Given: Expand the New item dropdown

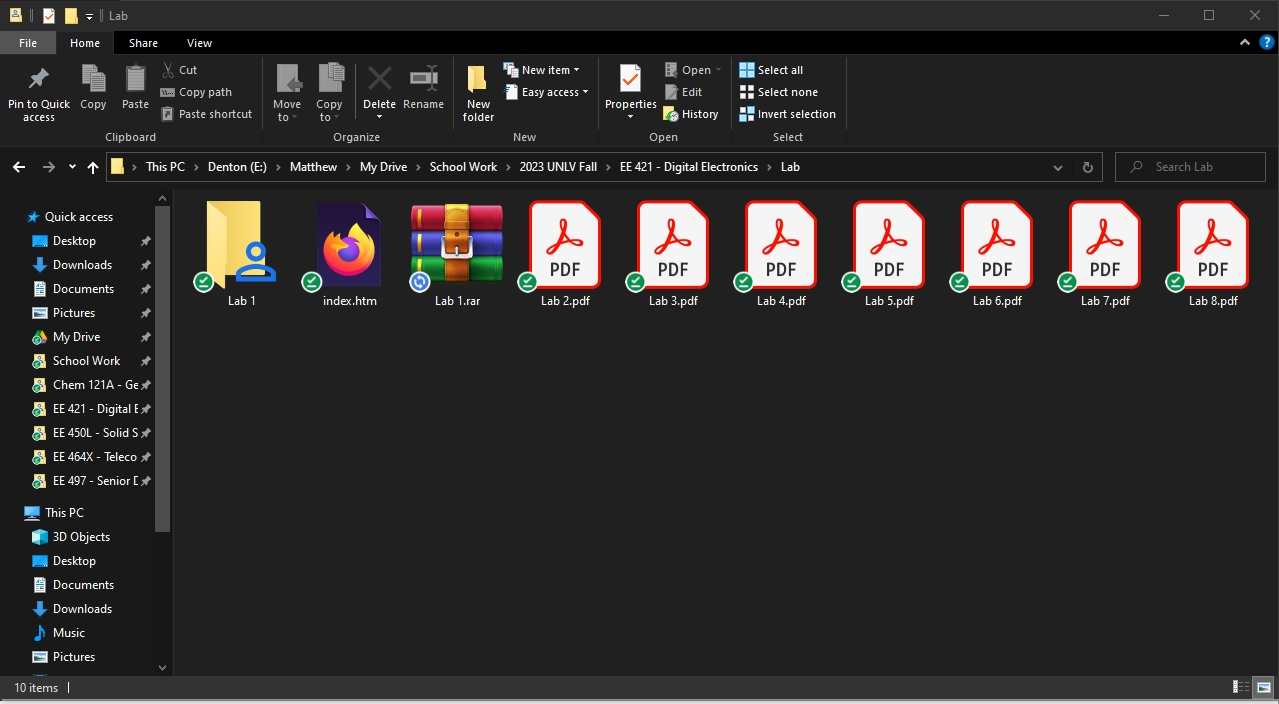Looking at the screenshot, I should point(545,70).
